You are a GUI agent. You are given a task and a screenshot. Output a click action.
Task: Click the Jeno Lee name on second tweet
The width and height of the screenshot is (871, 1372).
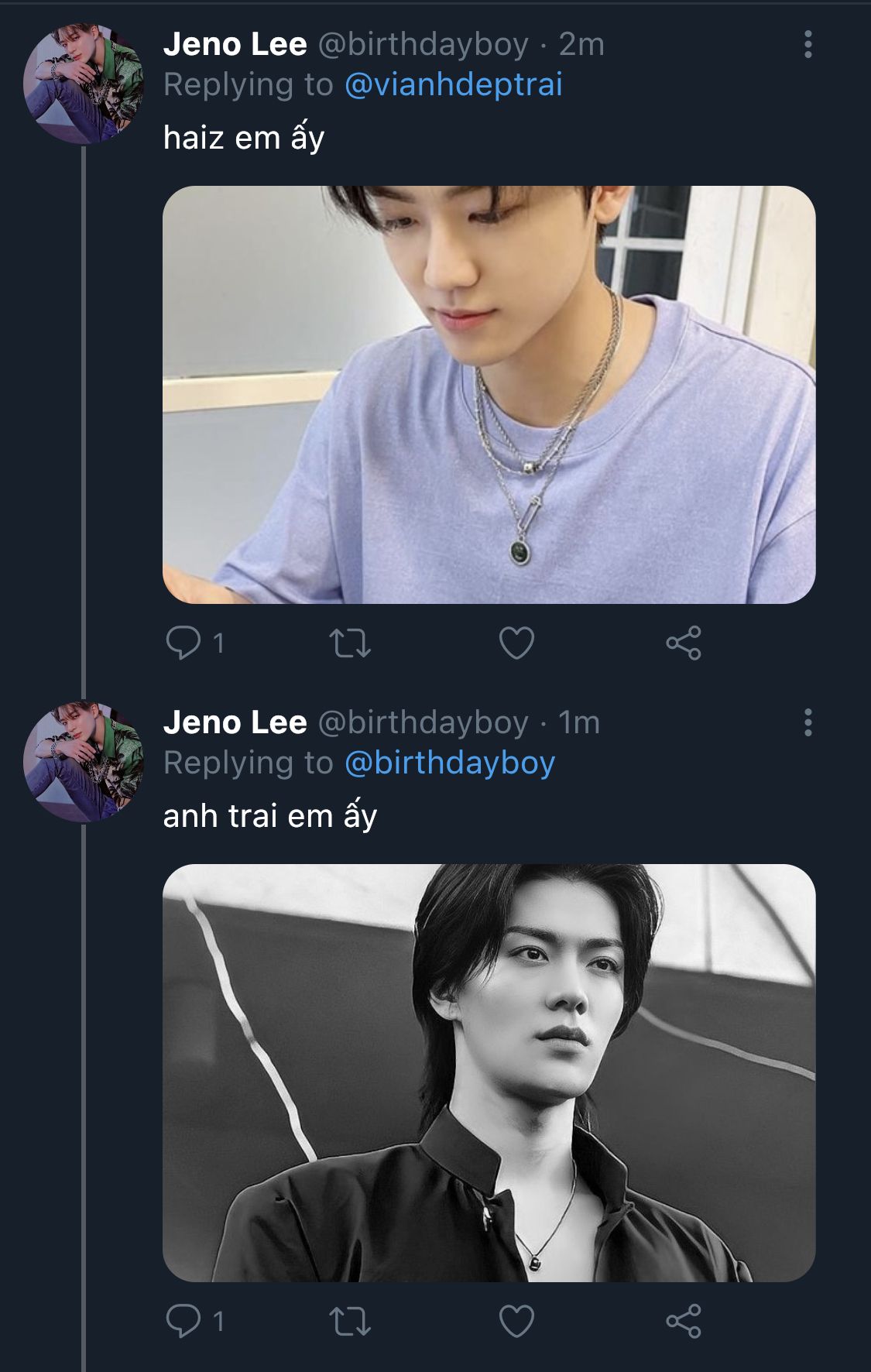point(235,723)
